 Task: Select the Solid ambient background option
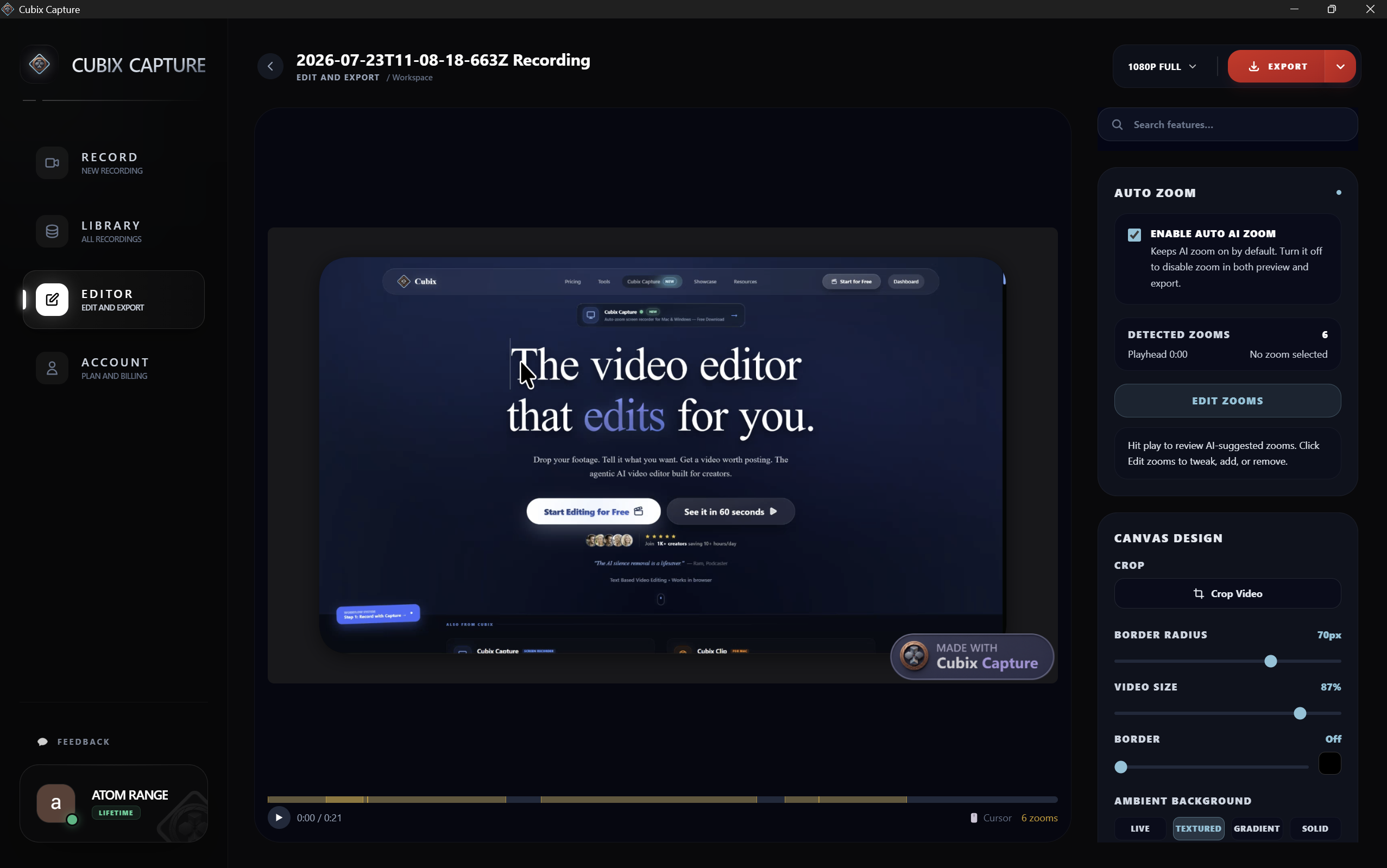(x=1315, y=828)
